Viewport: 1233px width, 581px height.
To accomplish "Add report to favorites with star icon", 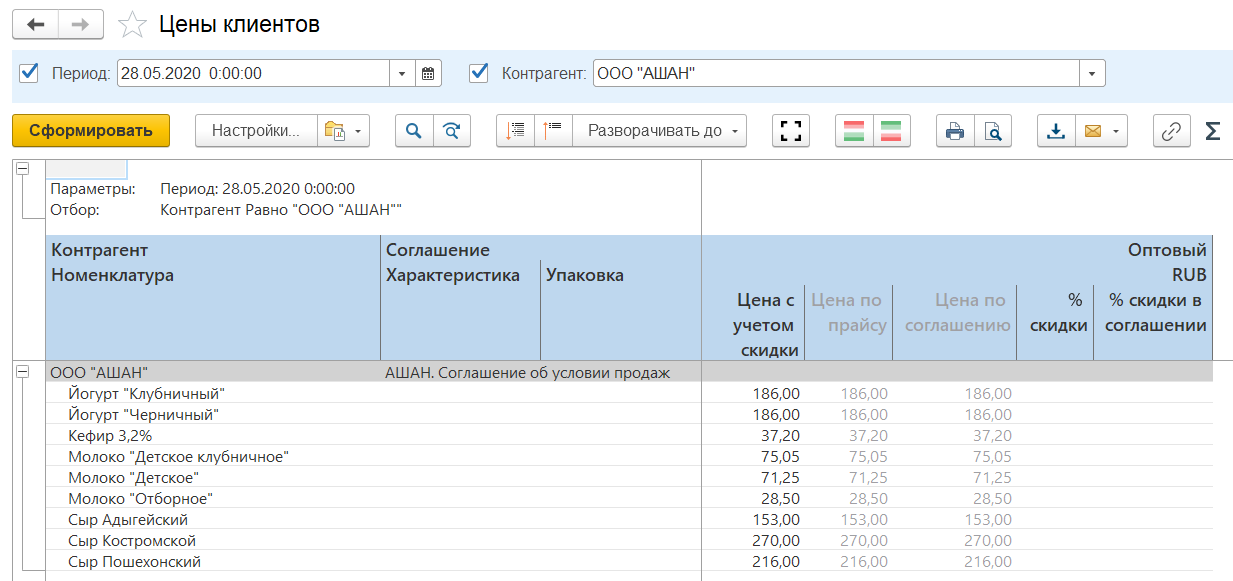I will pos(132,25).
